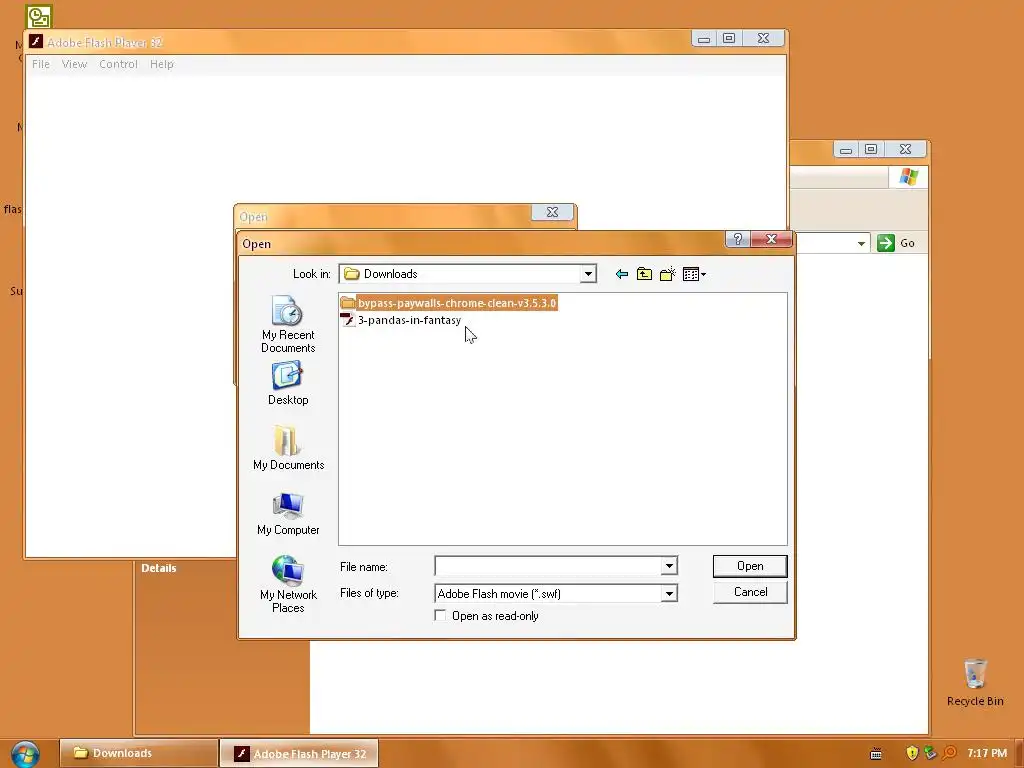This screenshot has width=1024, height=768.
Task: Open the View menu in Flash Player
Action: click(74, 64)
